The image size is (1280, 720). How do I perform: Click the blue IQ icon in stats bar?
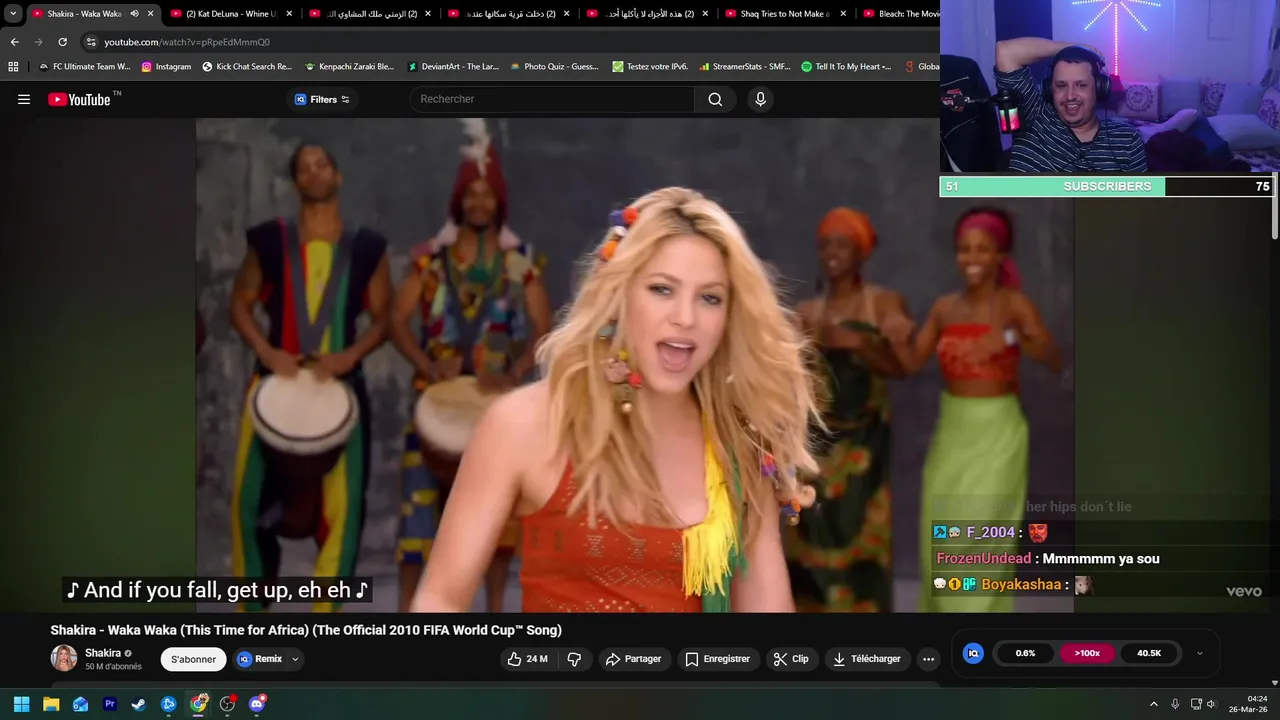[973, 653]
